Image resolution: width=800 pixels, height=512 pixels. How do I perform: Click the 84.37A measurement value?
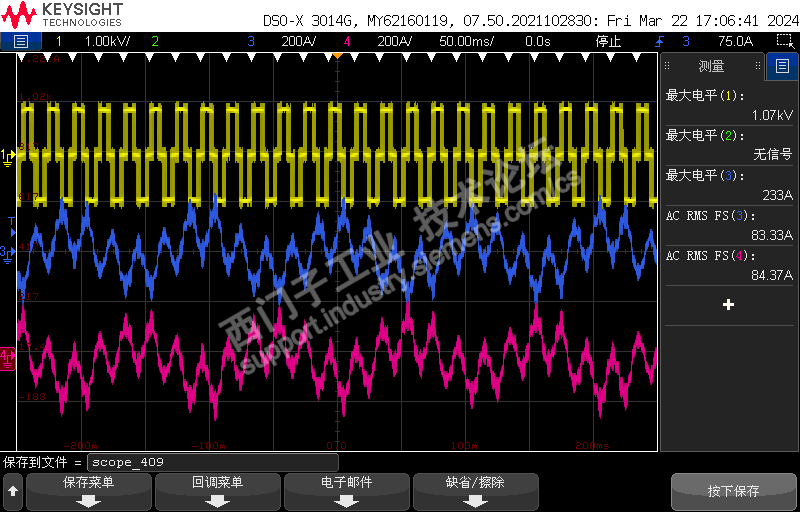click(772, 275)
